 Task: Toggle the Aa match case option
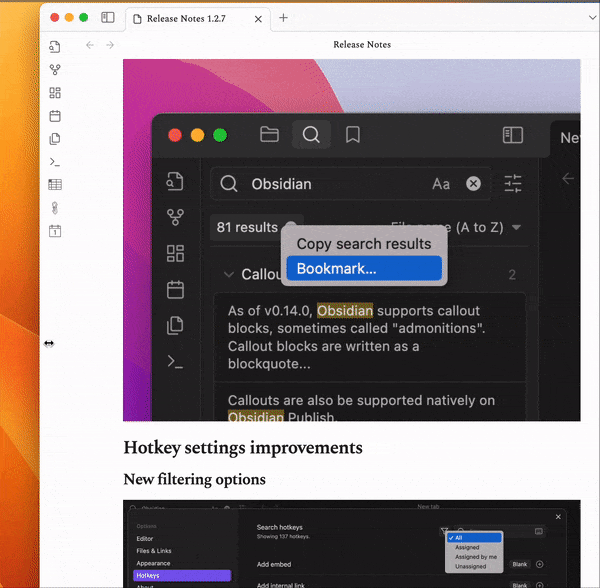(x=441, y=184)
